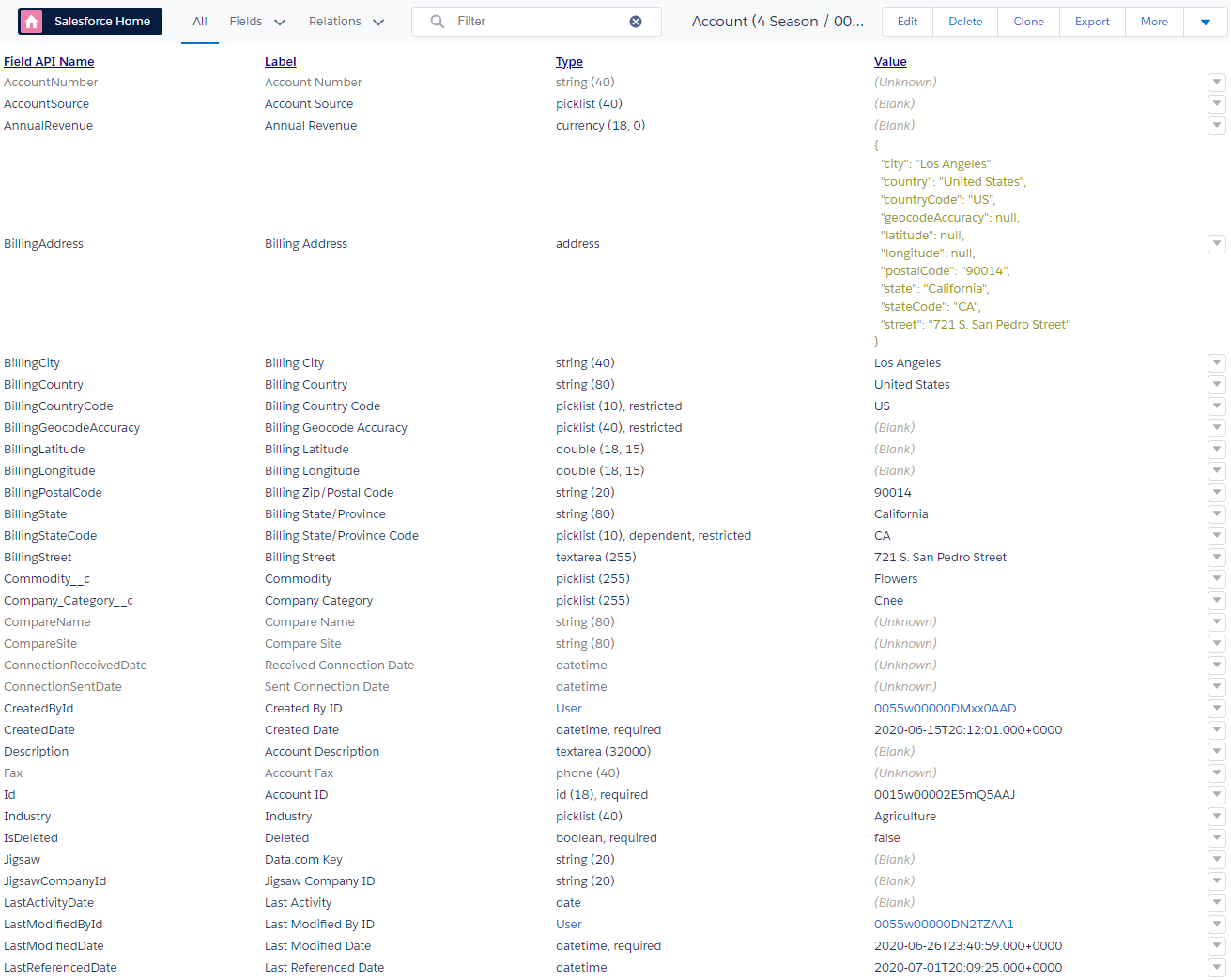Sort by Label column header
The width and height of the screenshot is (1231, 980).
281,61
